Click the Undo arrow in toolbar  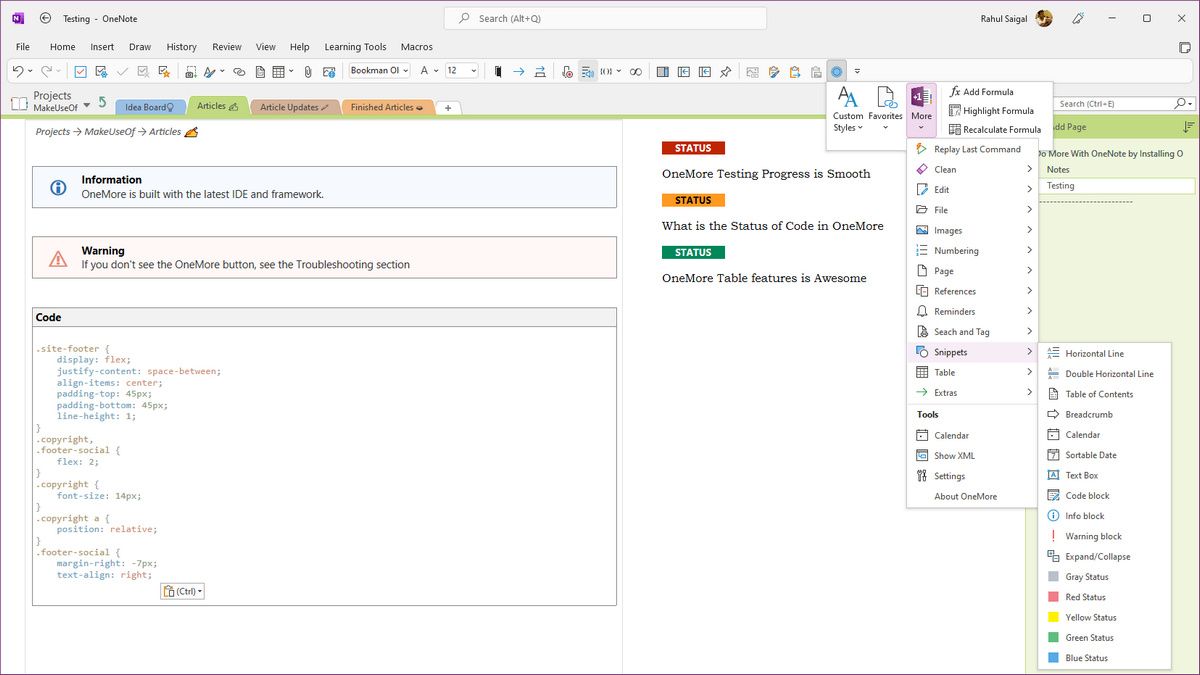(x=18, y=71)
